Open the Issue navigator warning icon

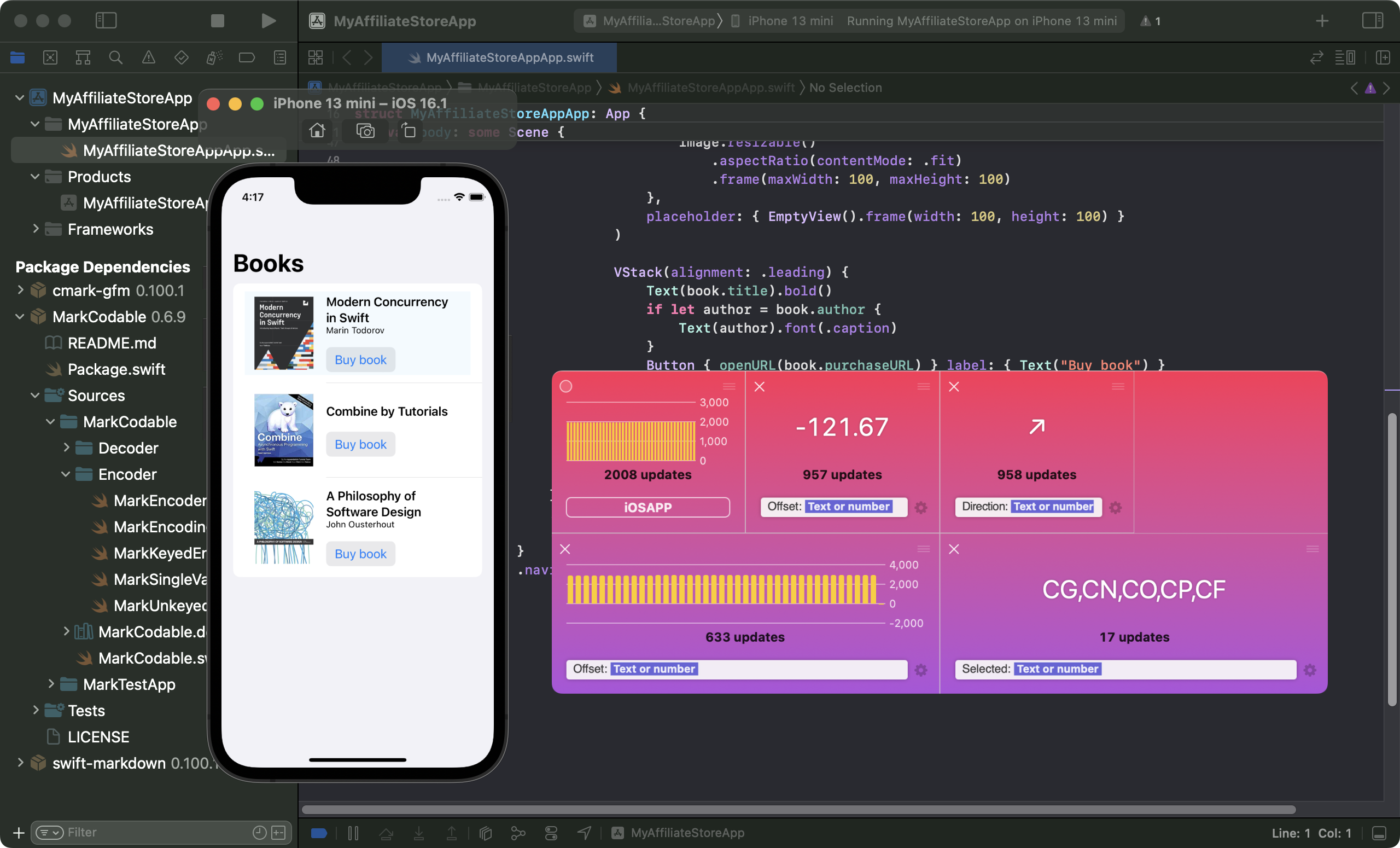click(148, 57)
